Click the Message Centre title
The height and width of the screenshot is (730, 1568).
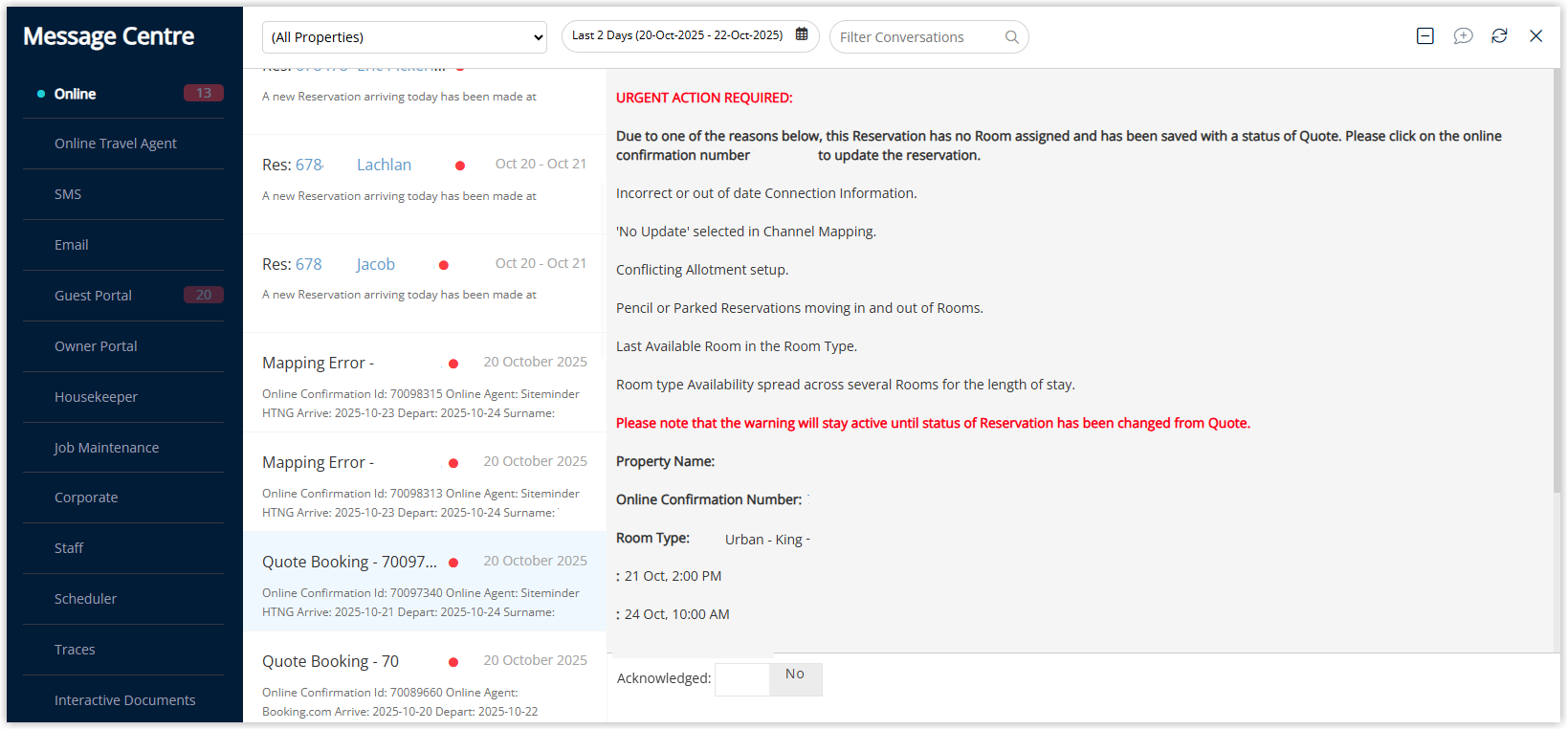click(x=108, y=36)
